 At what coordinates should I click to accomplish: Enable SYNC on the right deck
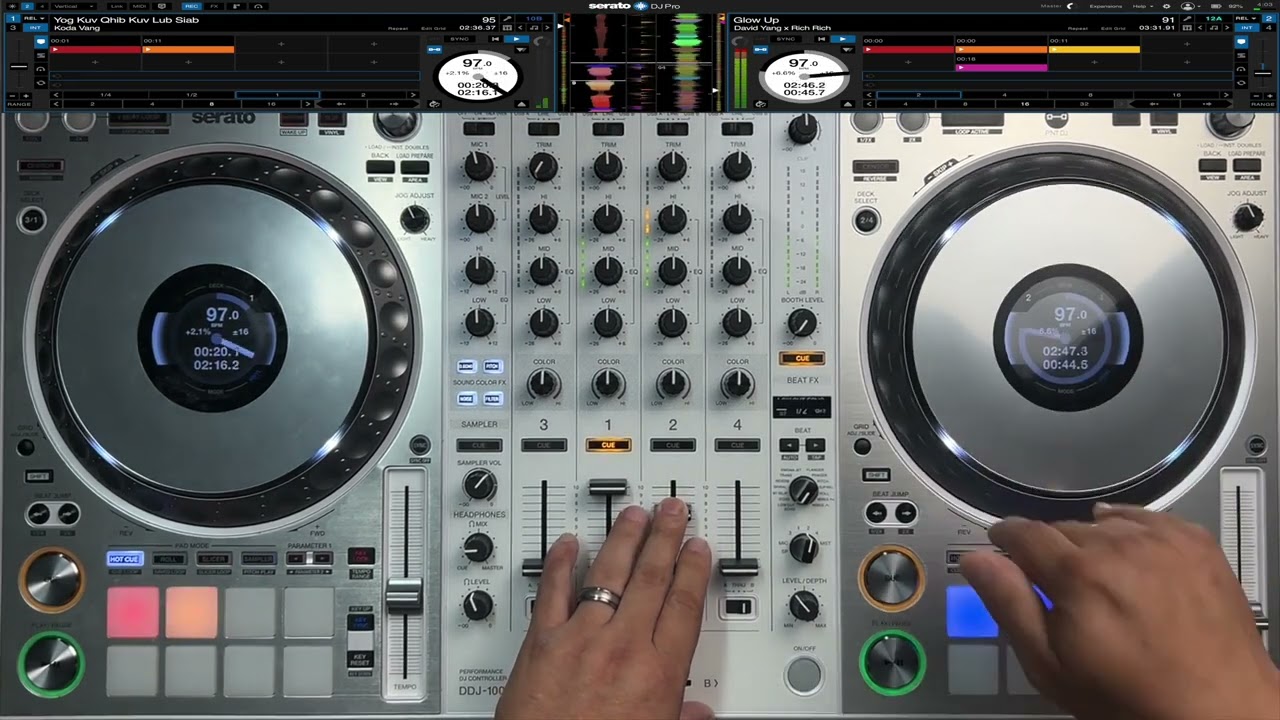point(785,38)
